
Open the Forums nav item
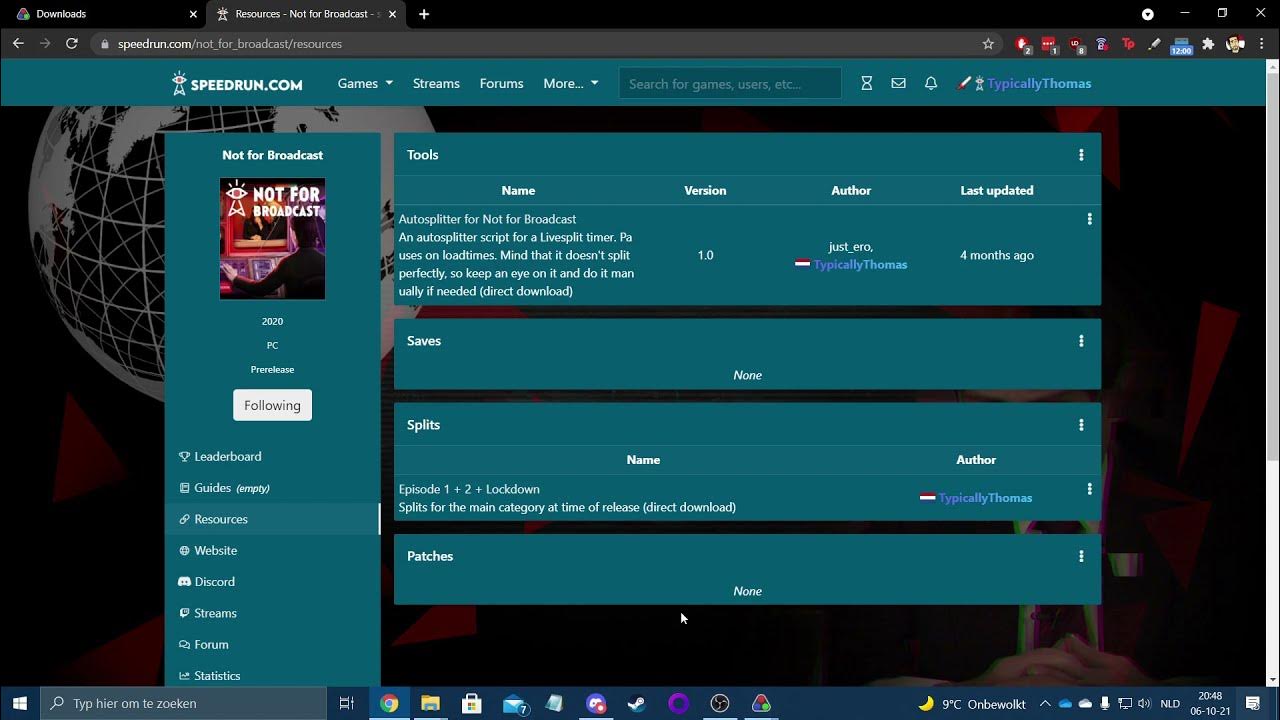click(x=501, y=84)
